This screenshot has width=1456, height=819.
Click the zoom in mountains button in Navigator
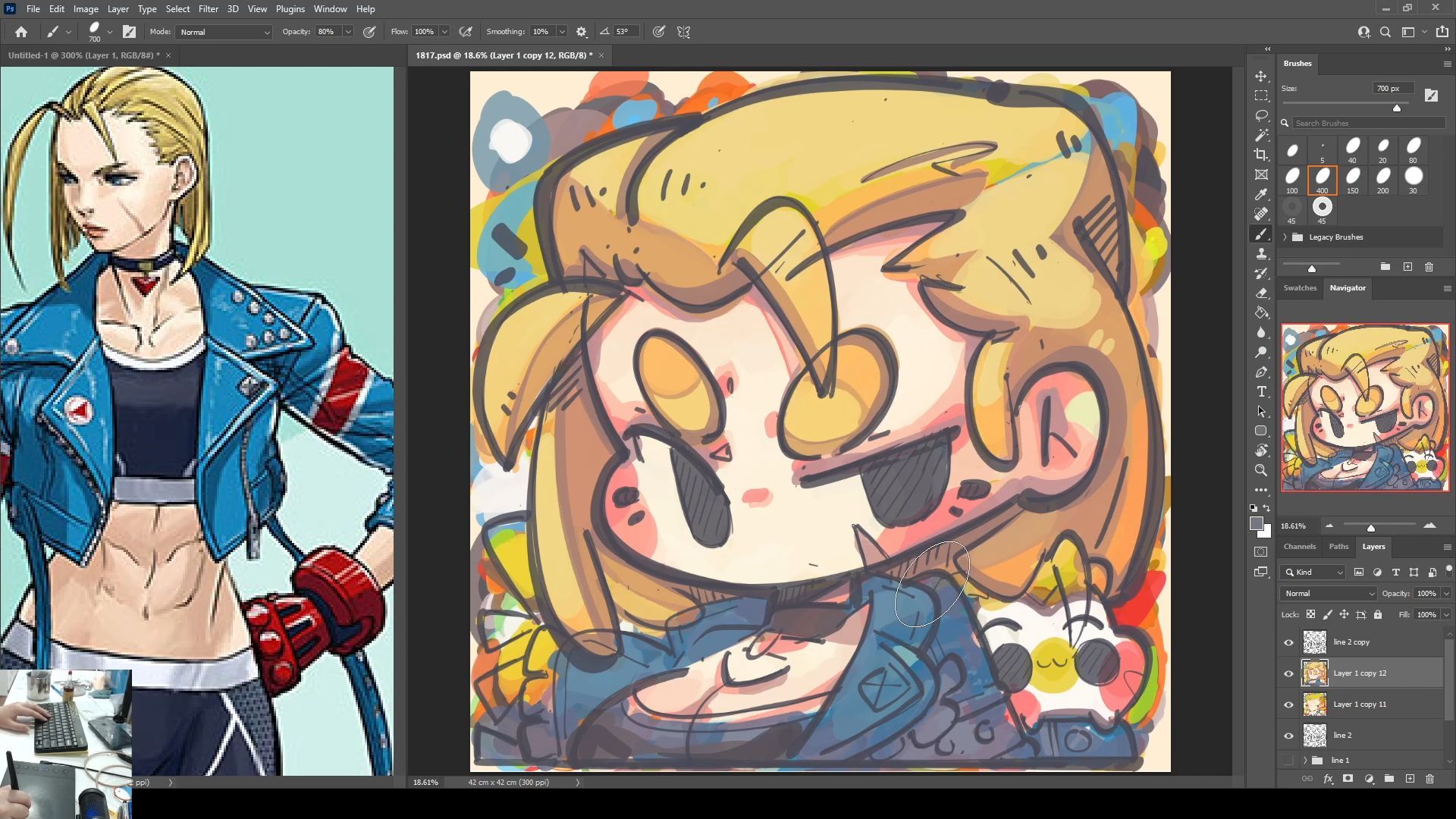coord(1429,526)
